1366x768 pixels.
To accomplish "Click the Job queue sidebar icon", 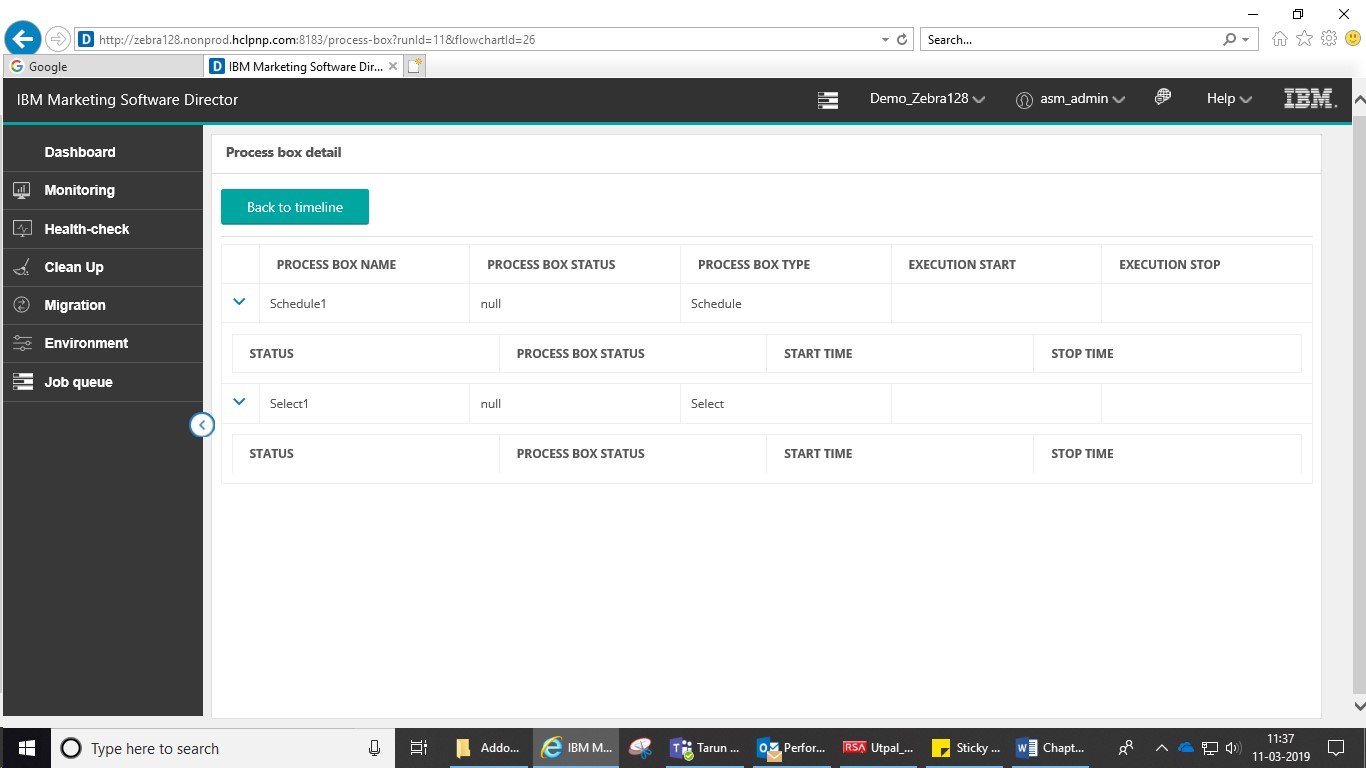I will coord(22,382).
